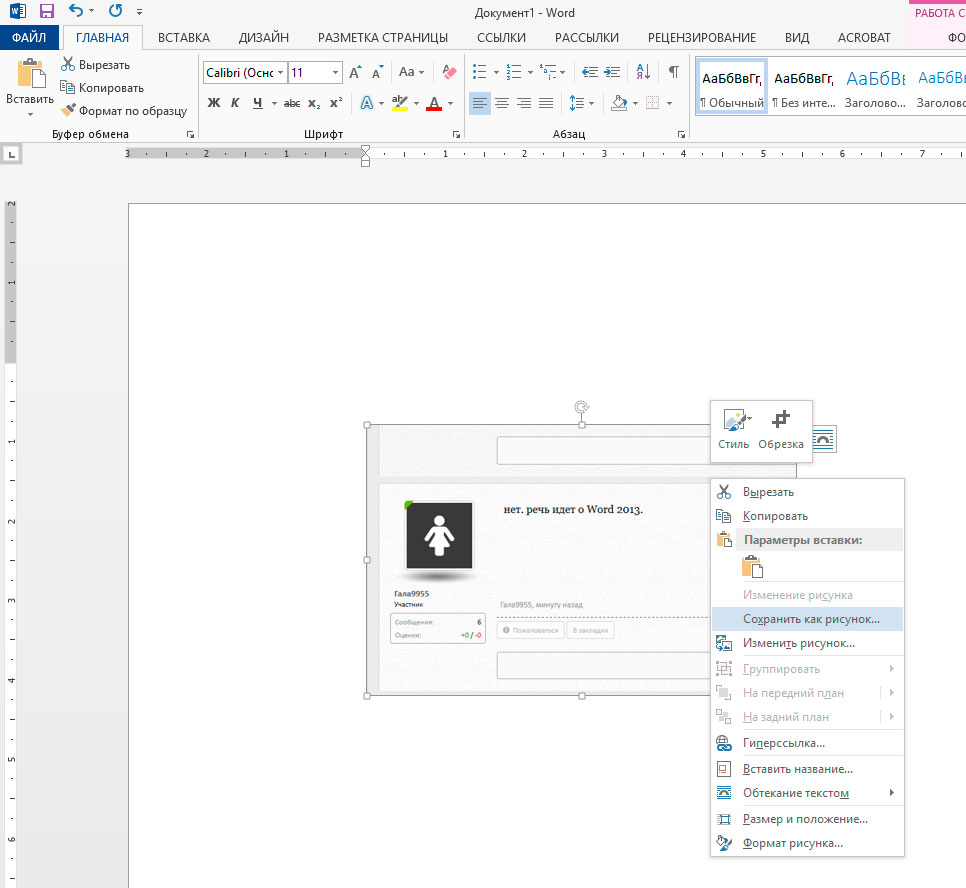
Task: Choose Гиперссылка in context menu
Action: point(807,743)
